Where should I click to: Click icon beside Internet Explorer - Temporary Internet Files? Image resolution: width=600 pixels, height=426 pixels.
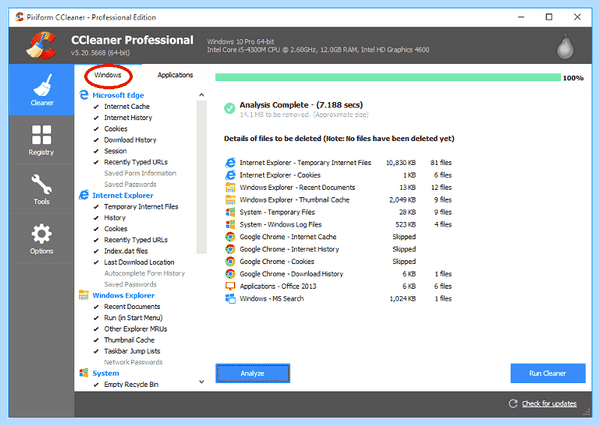230,162
